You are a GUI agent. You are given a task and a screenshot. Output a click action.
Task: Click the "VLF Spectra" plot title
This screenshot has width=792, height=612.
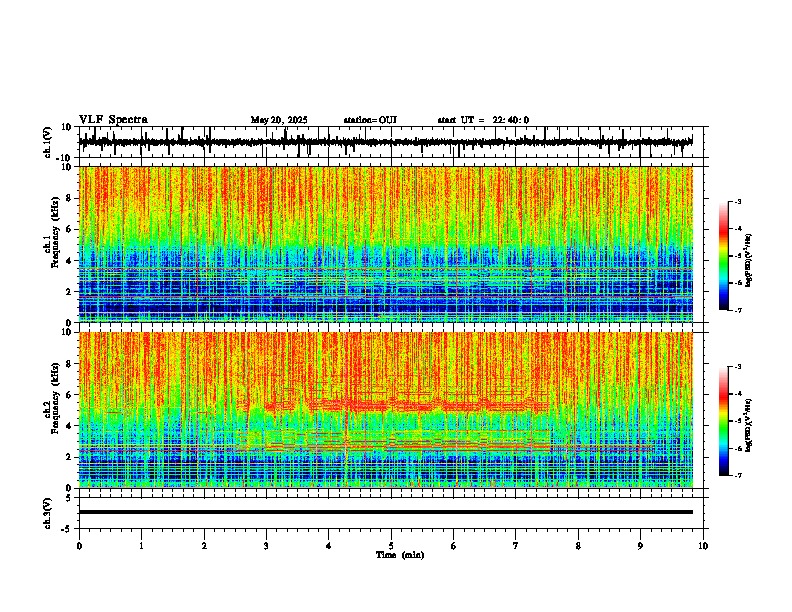point(113,119)
